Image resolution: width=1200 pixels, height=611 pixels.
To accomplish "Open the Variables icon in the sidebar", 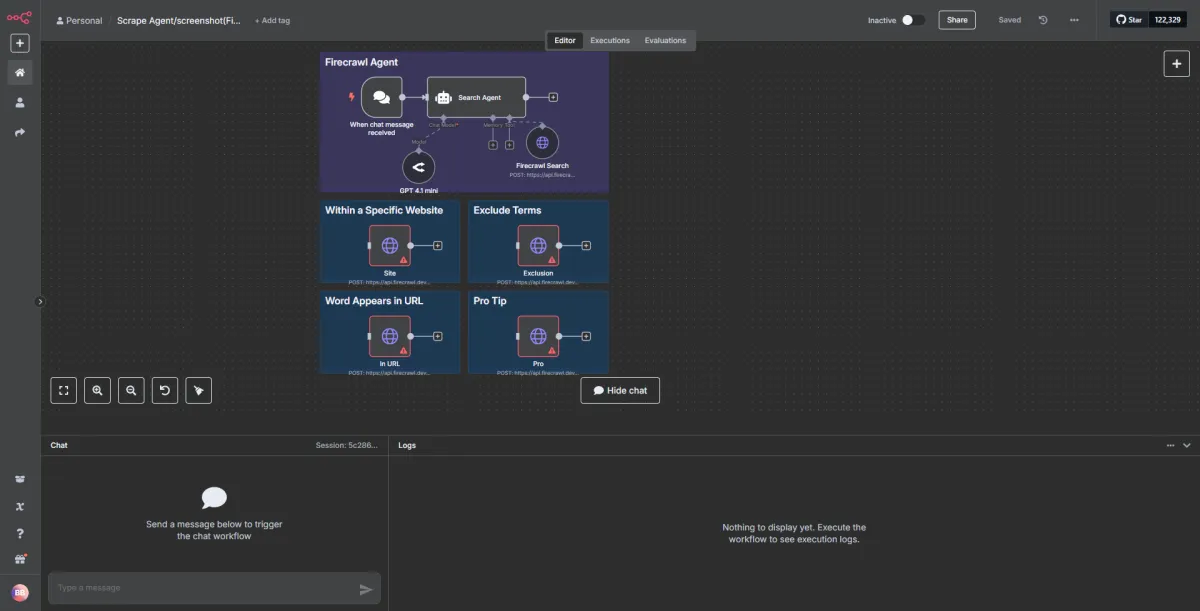I will (x=20, y=506).
